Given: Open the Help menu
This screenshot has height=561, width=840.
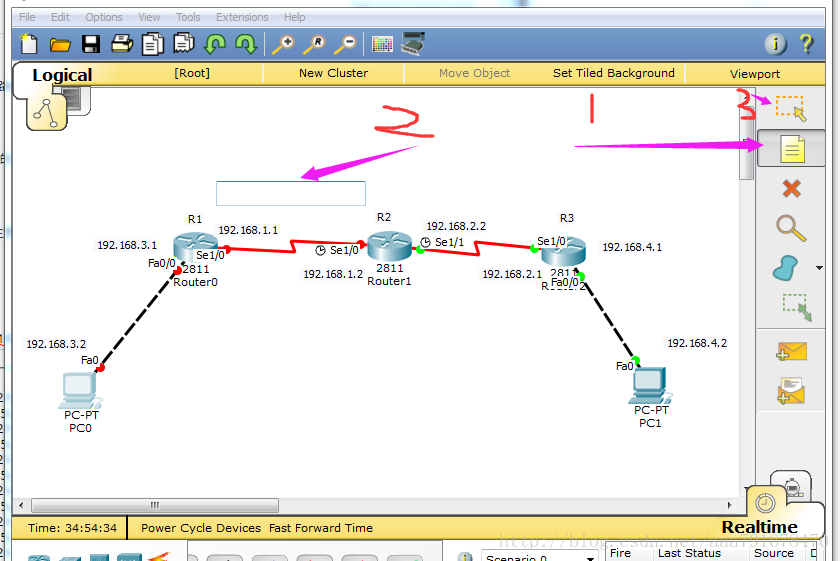Looking at the screenshot, I should click(294, 17).
